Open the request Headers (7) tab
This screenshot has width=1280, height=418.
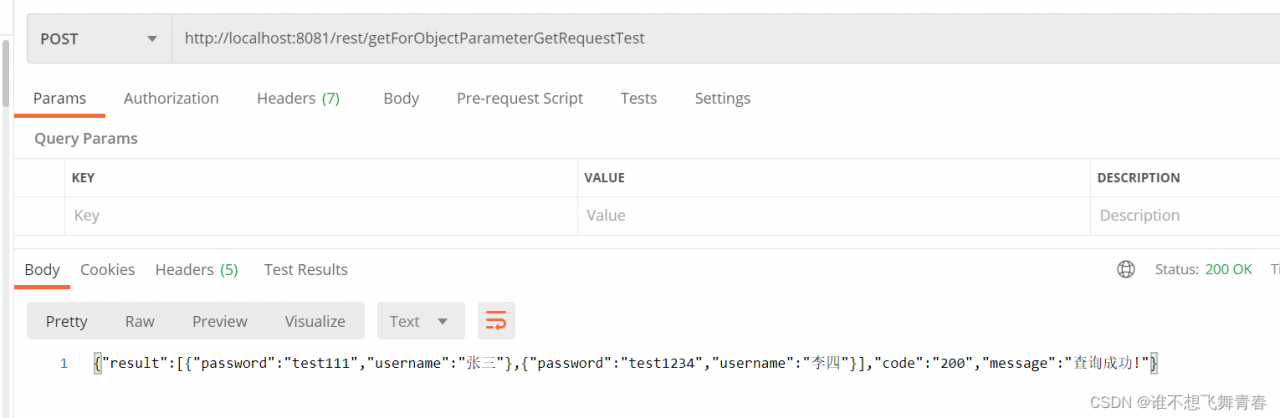tap(298, 98)
